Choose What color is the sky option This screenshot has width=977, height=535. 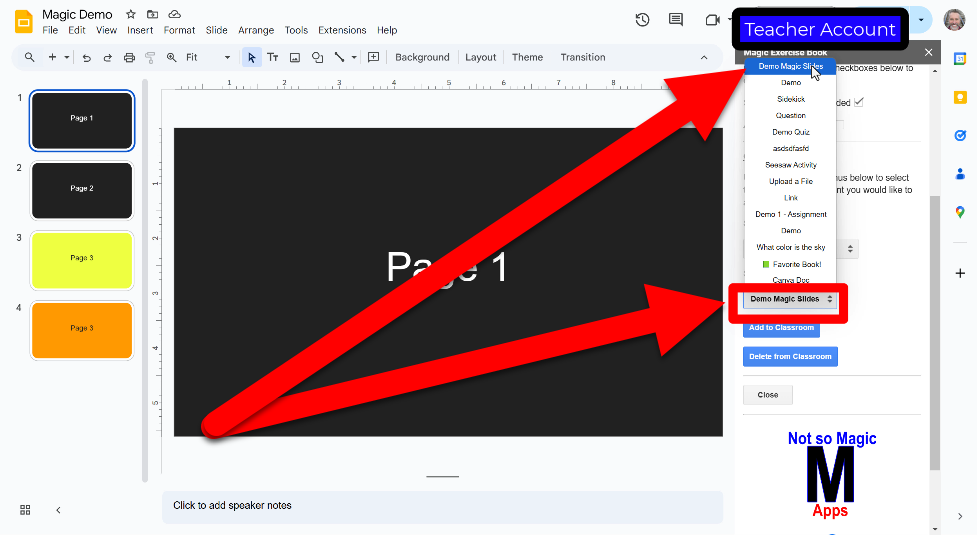[790, 247]
